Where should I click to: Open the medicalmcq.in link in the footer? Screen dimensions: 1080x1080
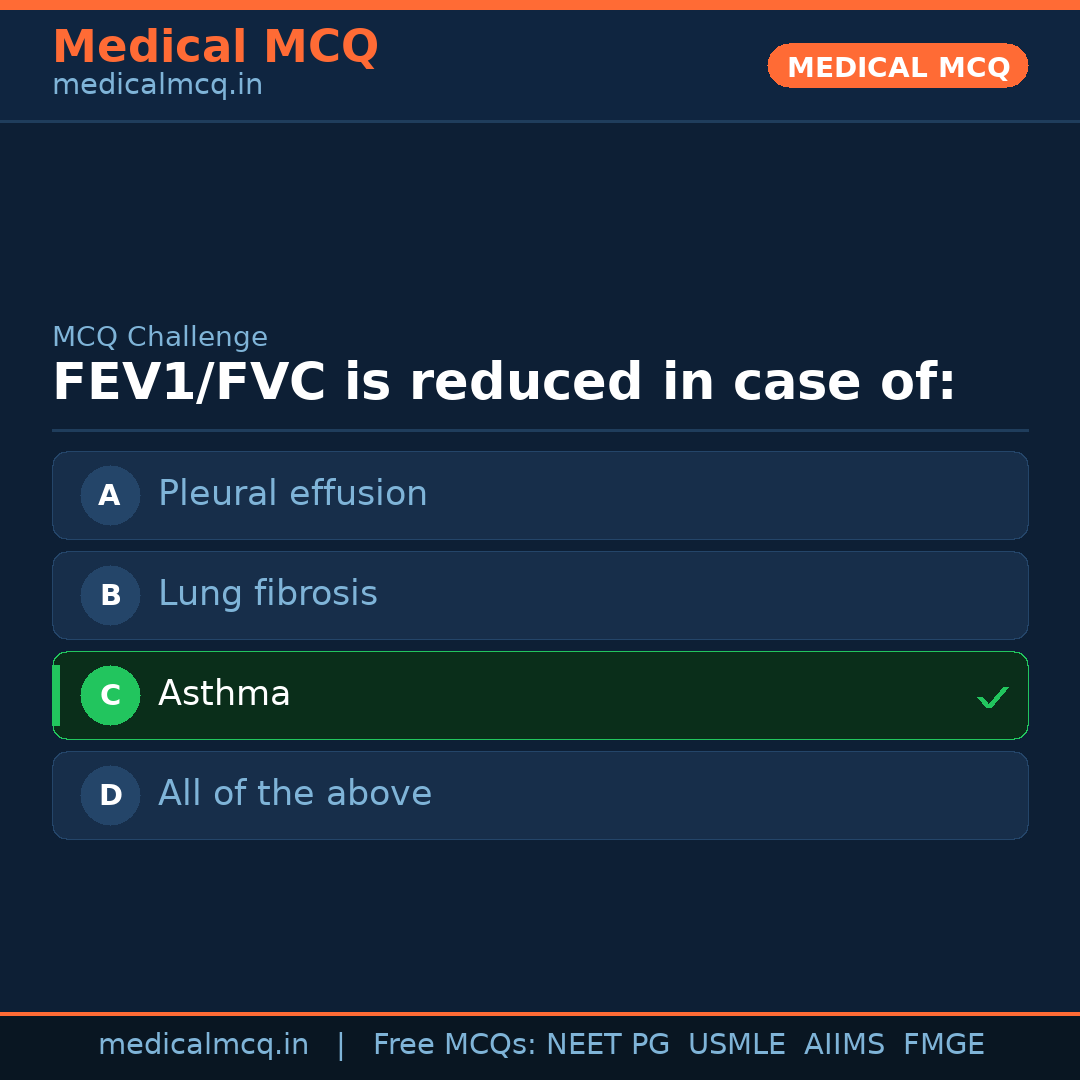click(x=203, y=1045)
